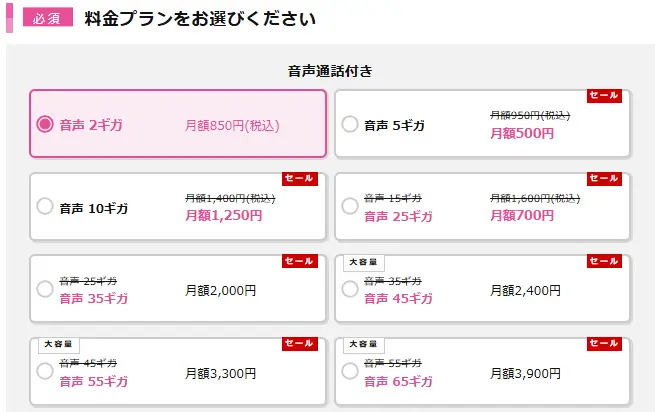Select the 音声 45ギガ 月額2,400円 radio button
The height and width of the screenshot is (412, 661).
349,290
